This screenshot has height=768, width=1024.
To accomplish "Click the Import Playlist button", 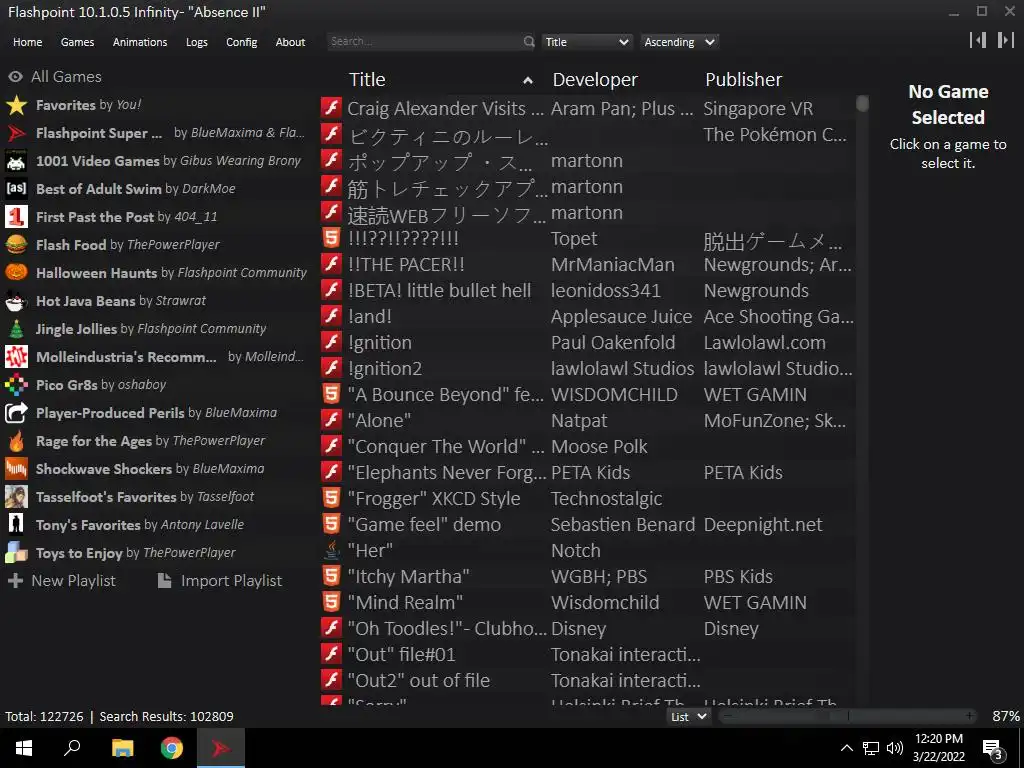I will 220,581.
